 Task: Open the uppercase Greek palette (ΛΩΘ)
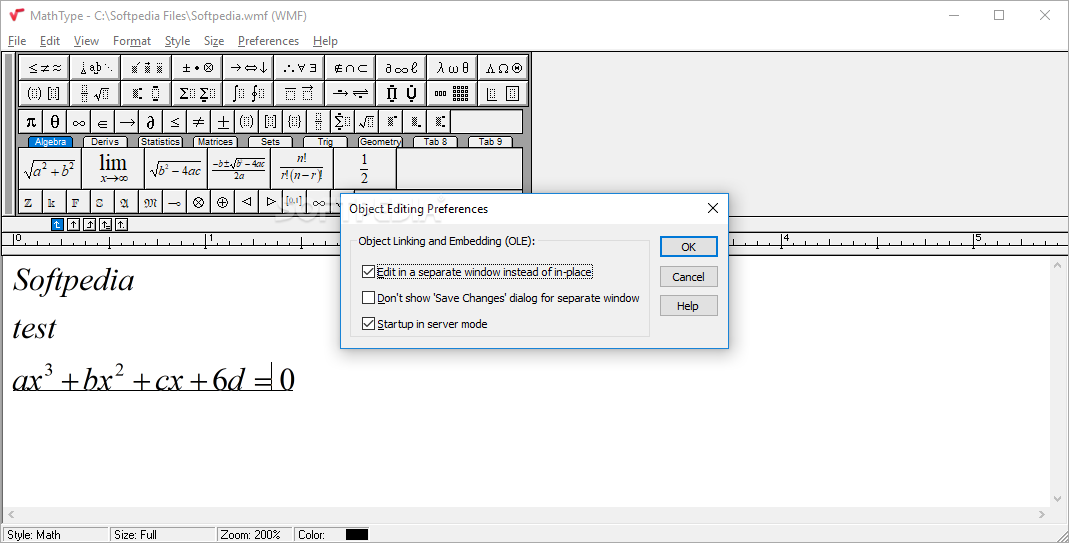point(503,68)
